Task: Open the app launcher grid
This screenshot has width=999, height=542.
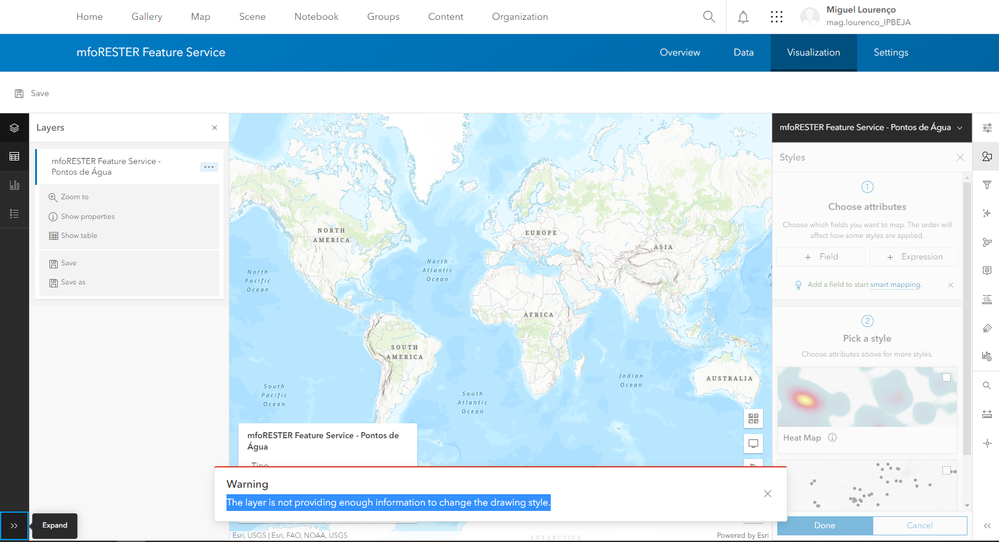Action: pyautogui.click(x=776, y=17)
